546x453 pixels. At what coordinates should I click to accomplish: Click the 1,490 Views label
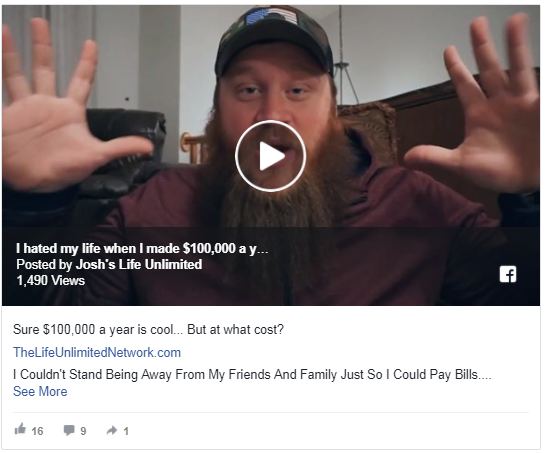click(x=50, y=280)
